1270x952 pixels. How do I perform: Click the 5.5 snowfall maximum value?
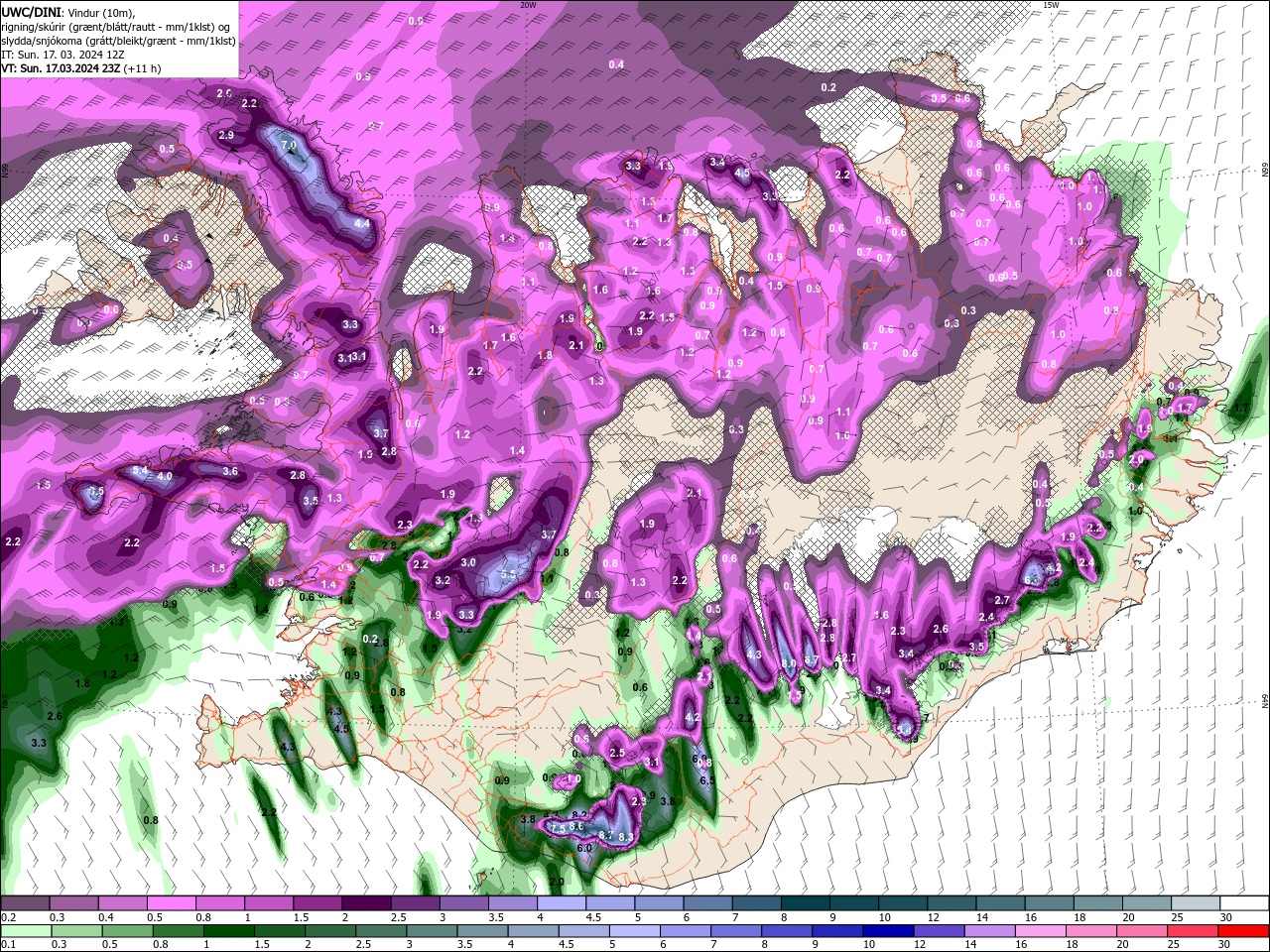tap(509, 574)
